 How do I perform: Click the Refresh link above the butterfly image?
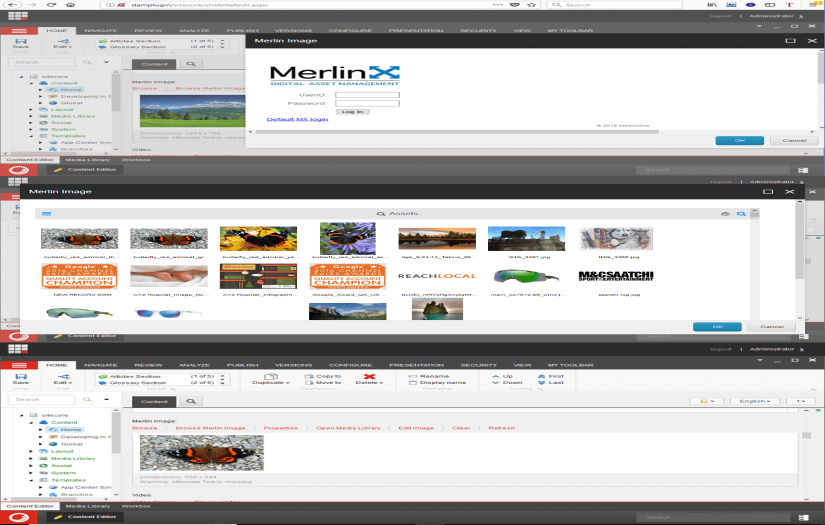pos(501,428)
